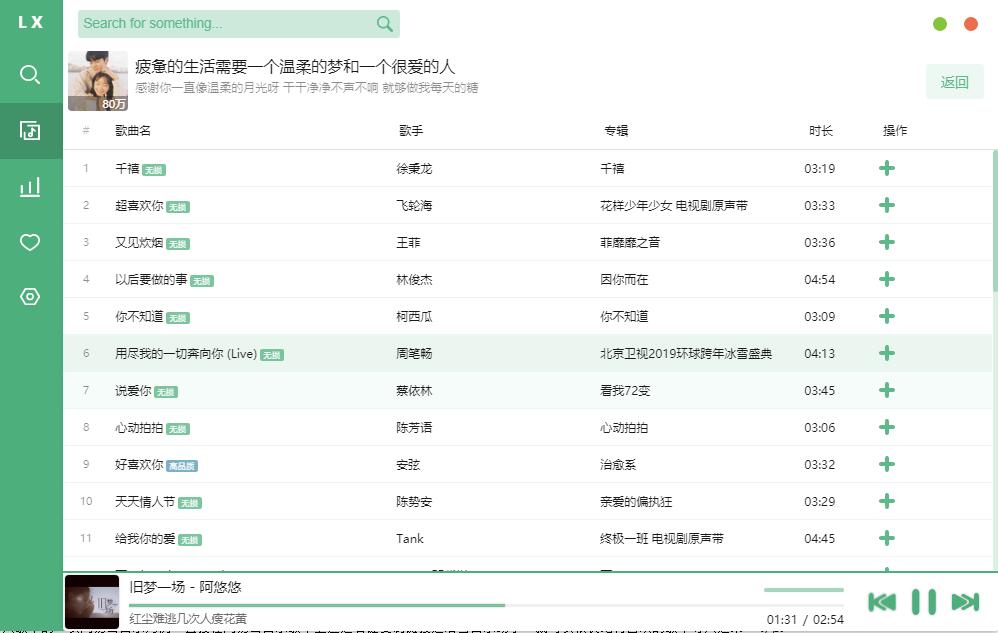Click artist name Tank
Screen dimensions: 998x633
point(410,538)
